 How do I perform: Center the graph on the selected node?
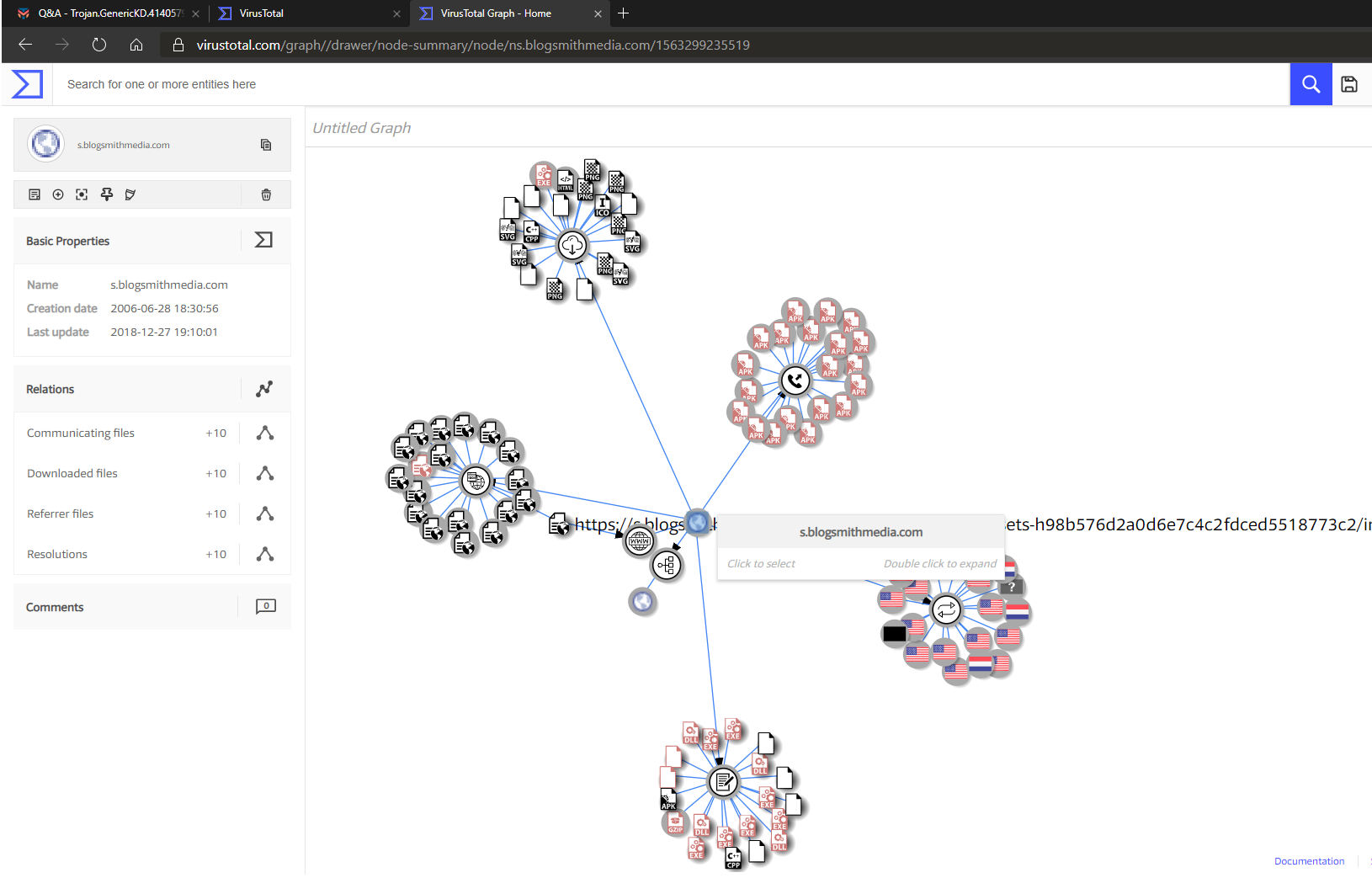coord(82,194)
